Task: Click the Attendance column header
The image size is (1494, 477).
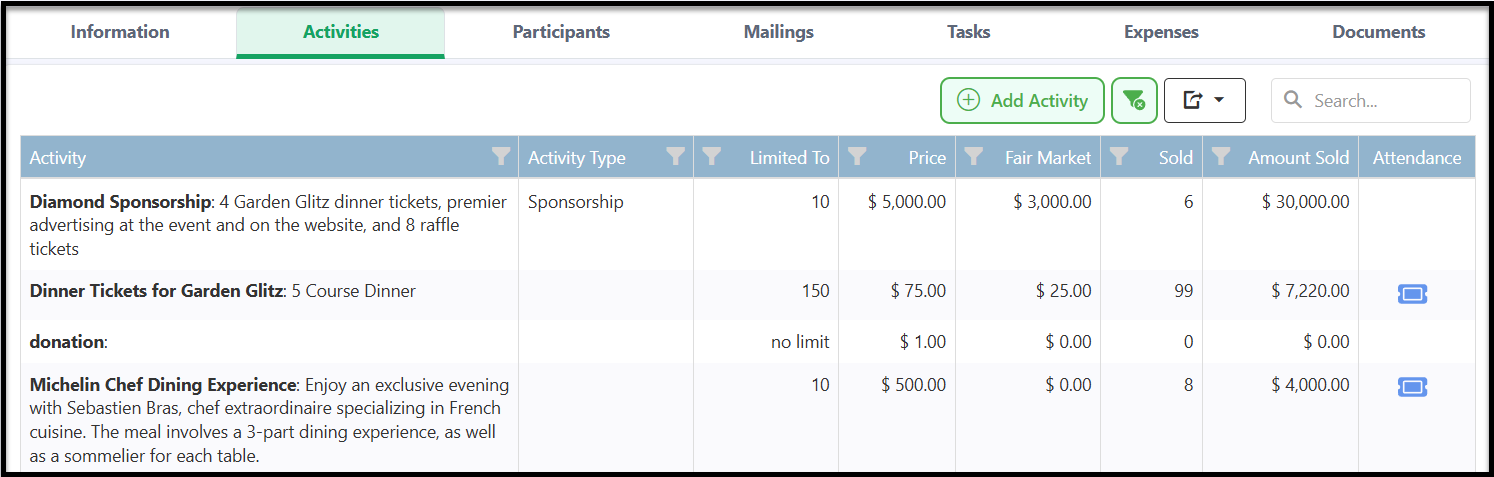Action: [1416, 157]
